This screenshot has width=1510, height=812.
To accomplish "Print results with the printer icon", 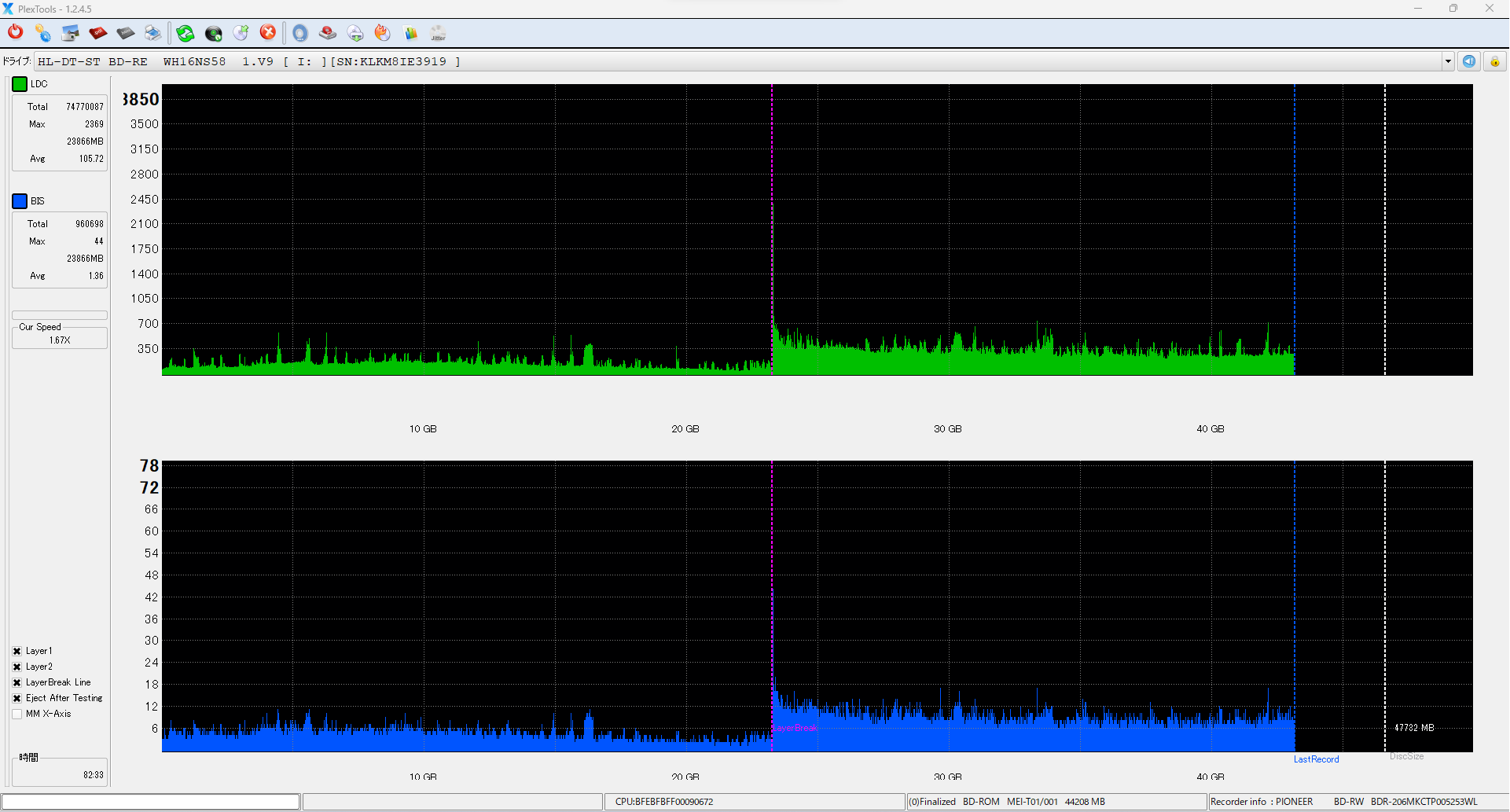I will (x=152, y=32).
